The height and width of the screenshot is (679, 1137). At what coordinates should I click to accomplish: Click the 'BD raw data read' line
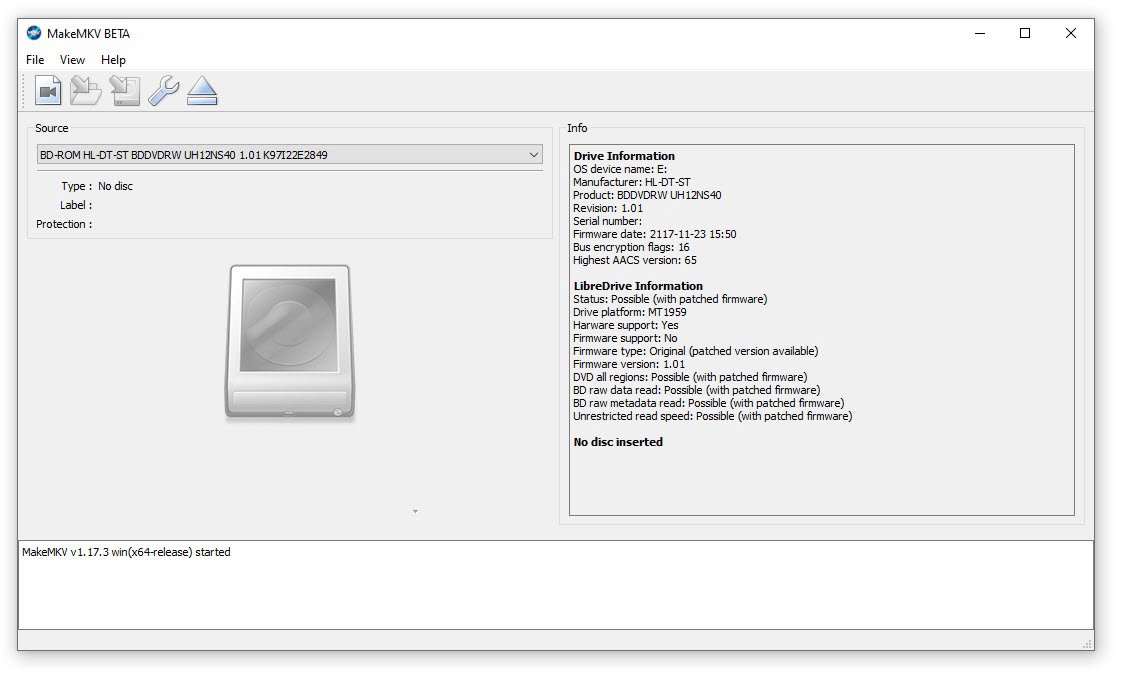[697, 390]
